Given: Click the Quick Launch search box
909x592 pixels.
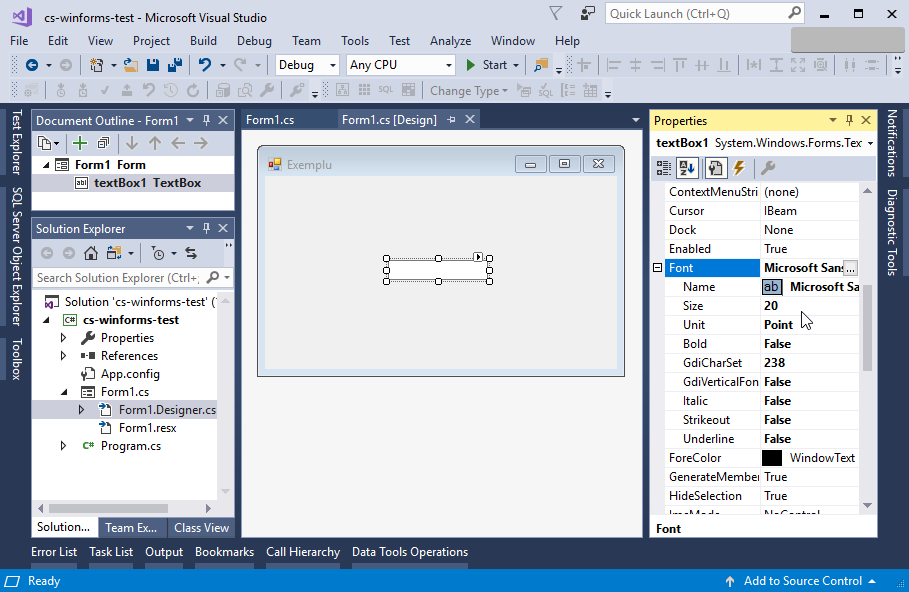Looking at the screenshot, I should point(704,13).
